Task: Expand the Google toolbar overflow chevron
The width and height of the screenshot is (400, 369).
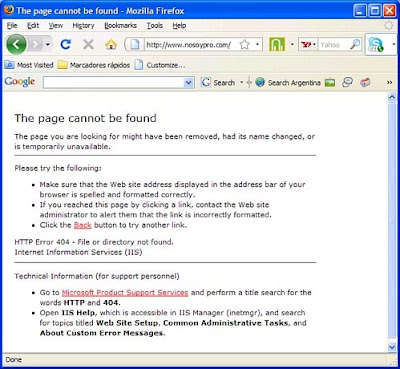Action: (389, 82)
